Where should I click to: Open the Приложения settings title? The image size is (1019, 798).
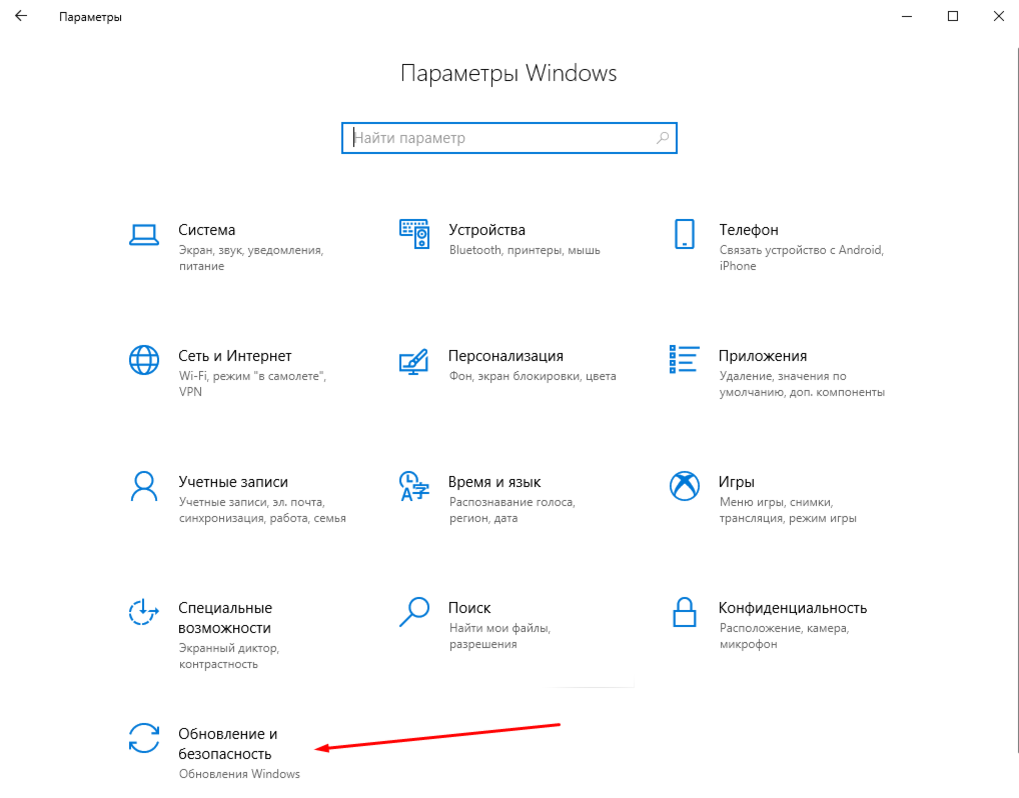(763, 356)
